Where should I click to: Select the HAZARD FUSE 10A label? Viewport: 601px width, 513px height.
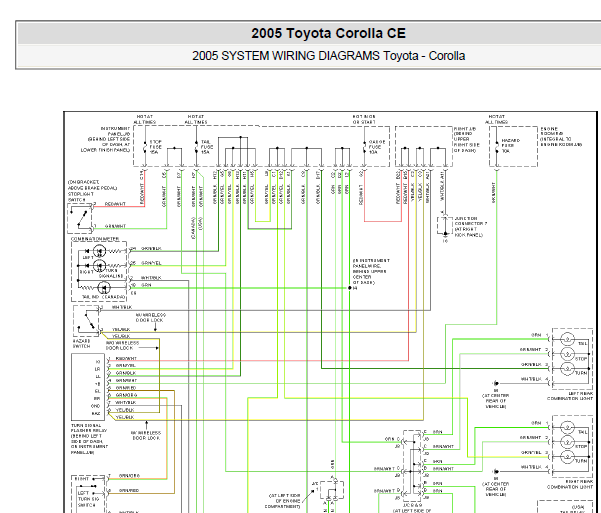pyautogui.click(x=510, y=146)
